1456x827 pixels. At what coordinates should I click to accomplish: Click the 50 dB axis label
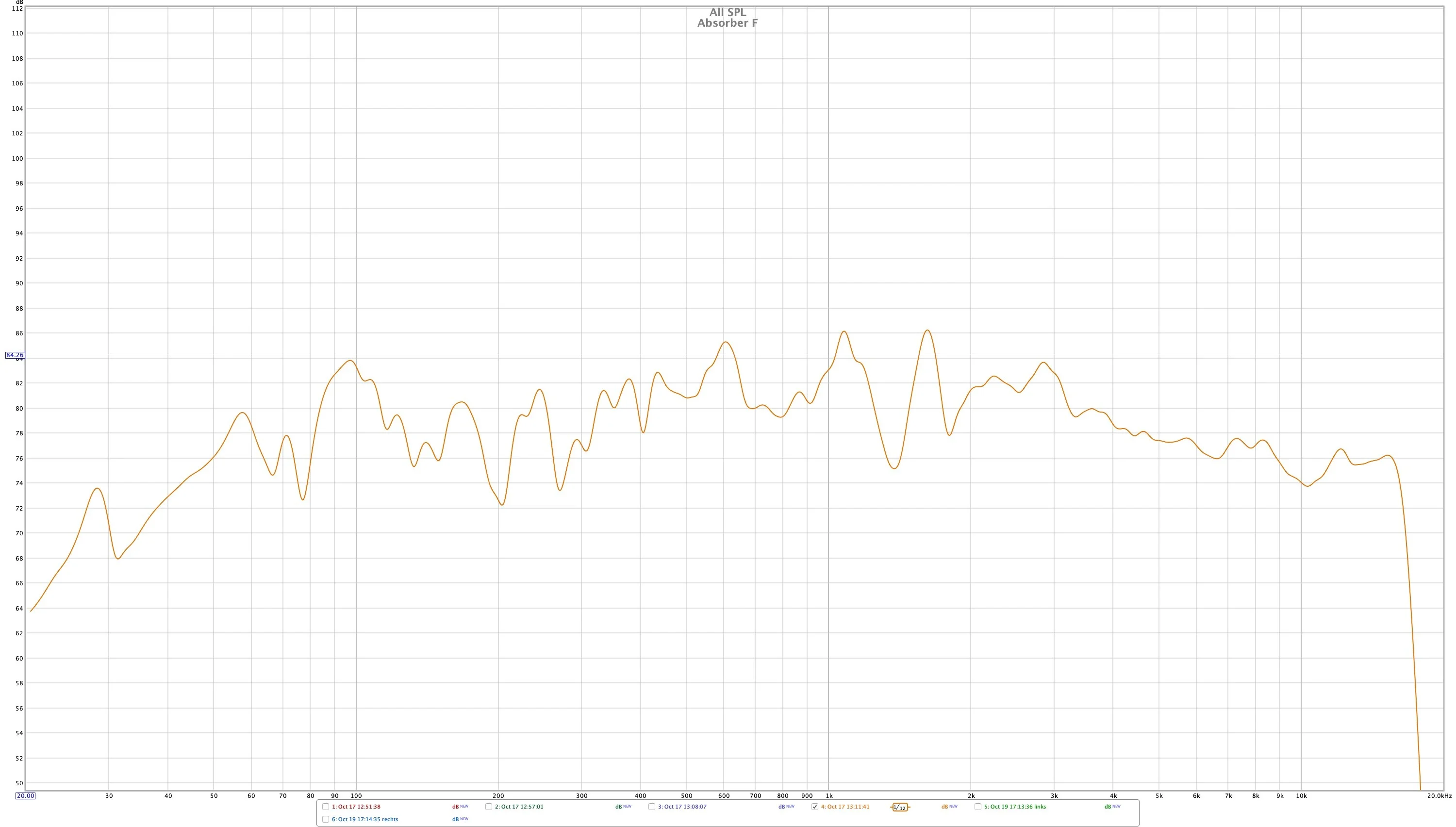coord(19,783)
